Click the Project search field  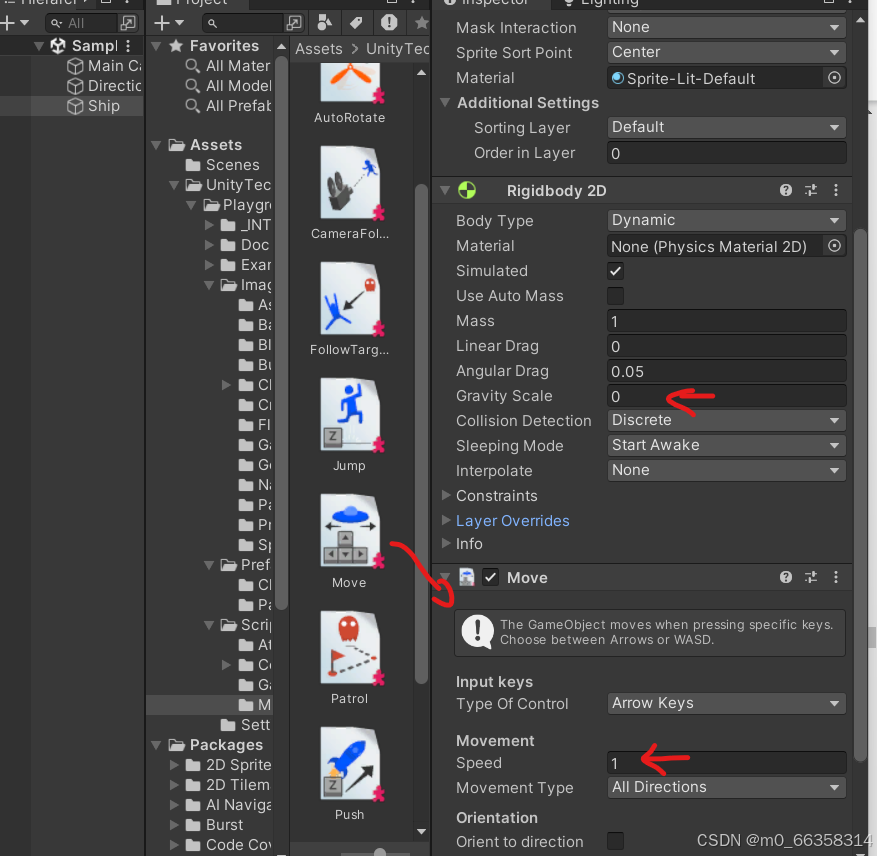pyautogui.click(x=243, y=23)
